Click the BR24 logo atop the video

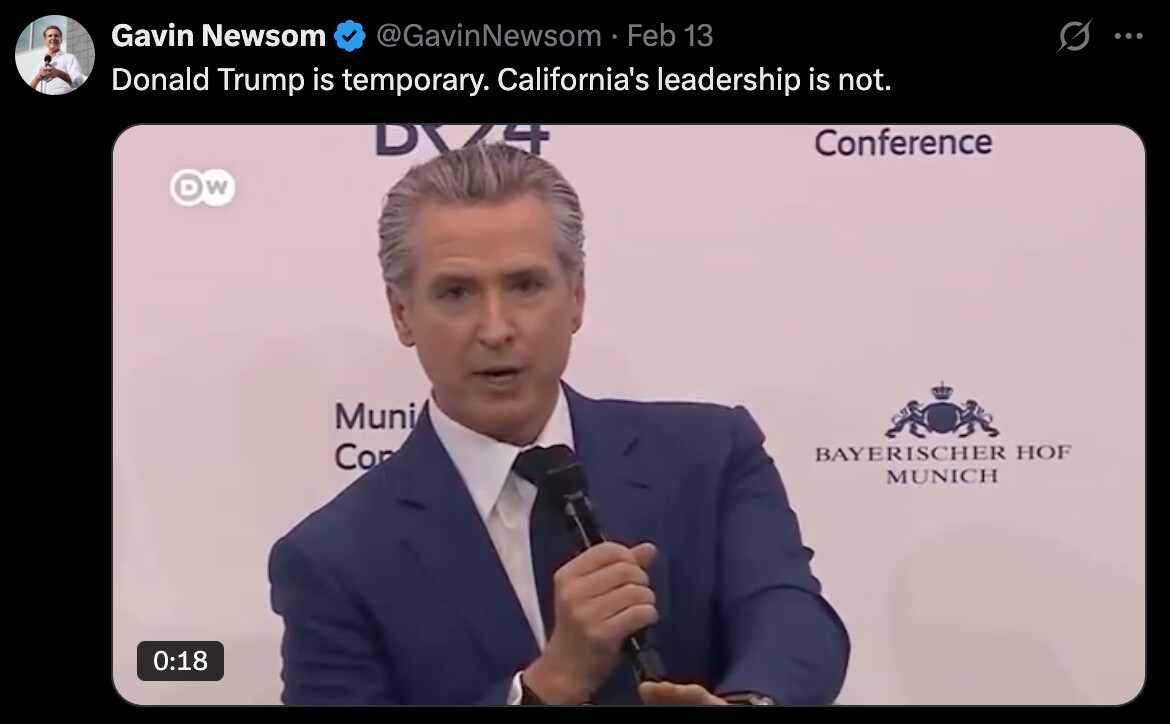coord(461,140)
